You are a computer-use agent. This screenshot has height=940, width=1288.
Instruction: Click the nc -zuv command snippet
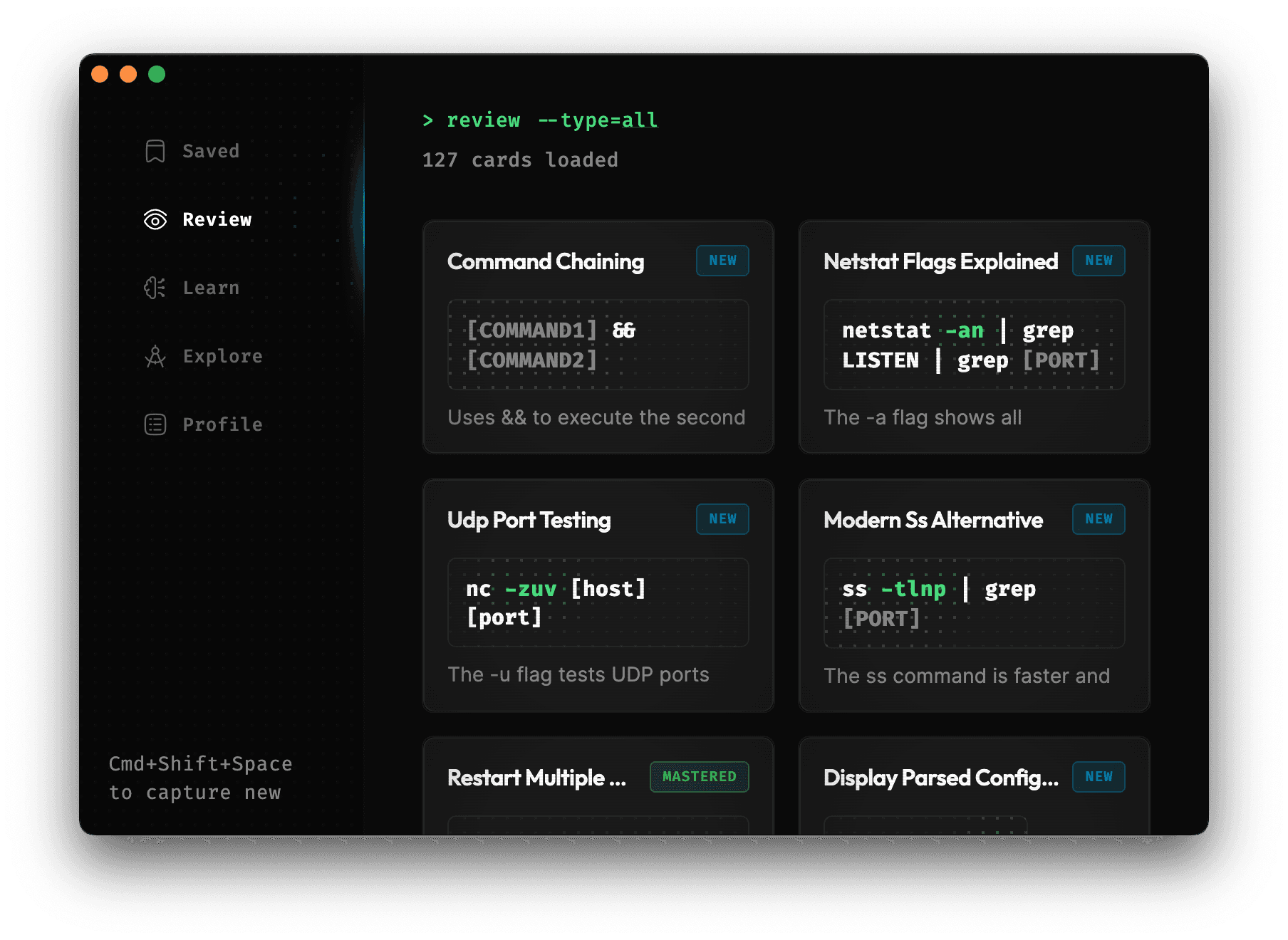coord(597,603)
